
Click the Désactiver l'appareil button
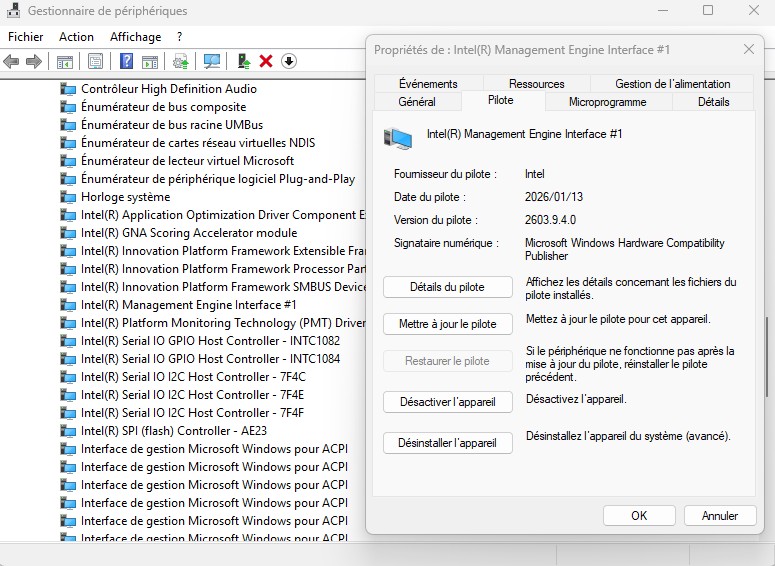tap(447, 401)
